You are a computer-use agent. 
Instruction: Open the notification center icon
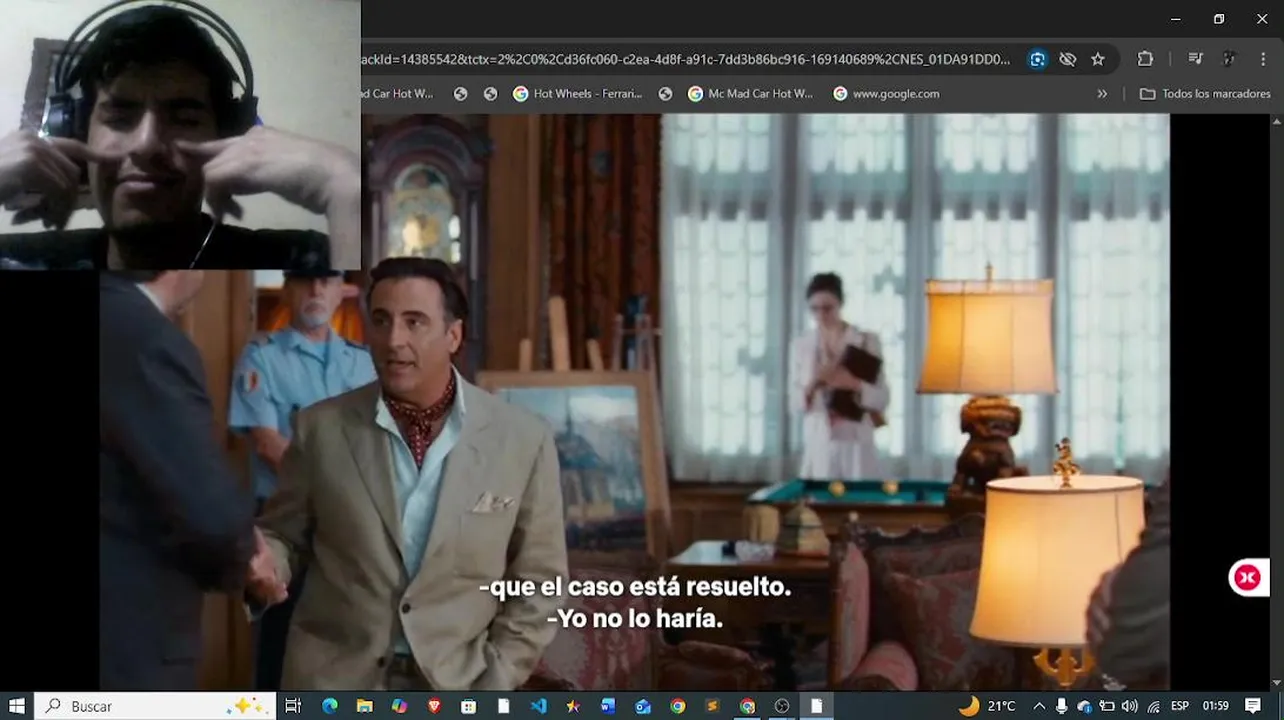[x=1252, y=706]
